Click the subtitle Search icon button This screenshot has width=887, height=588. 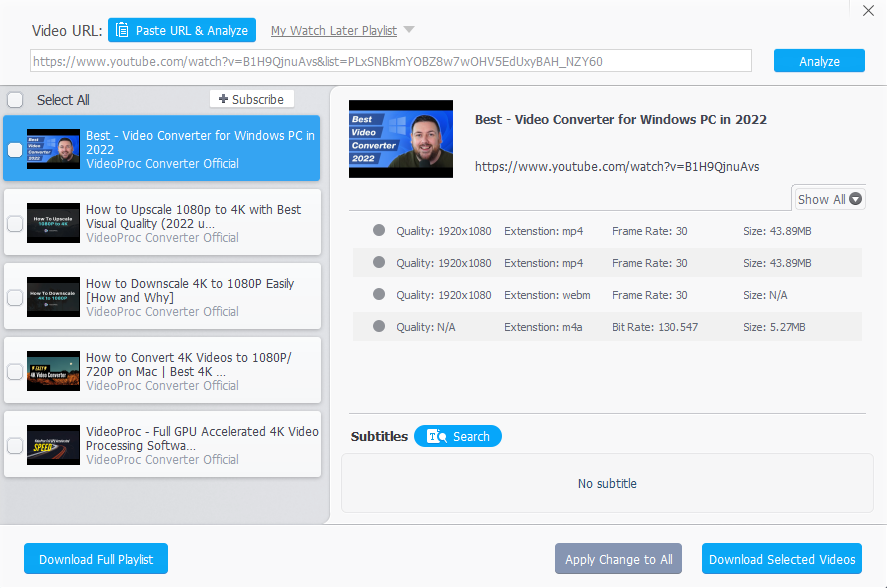click(x=437, y=436)
